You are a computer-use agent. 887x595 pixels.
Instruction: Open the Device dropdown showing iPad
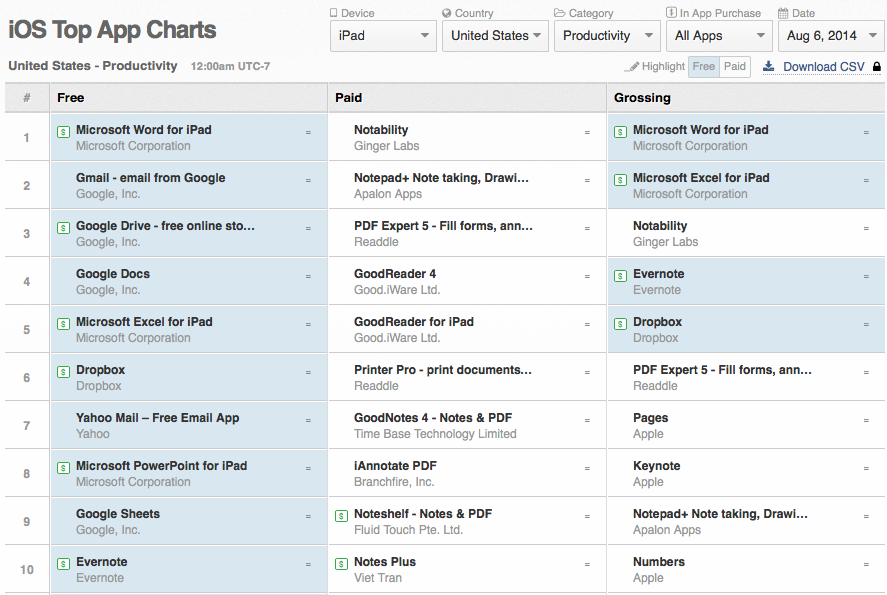[383, 36]
